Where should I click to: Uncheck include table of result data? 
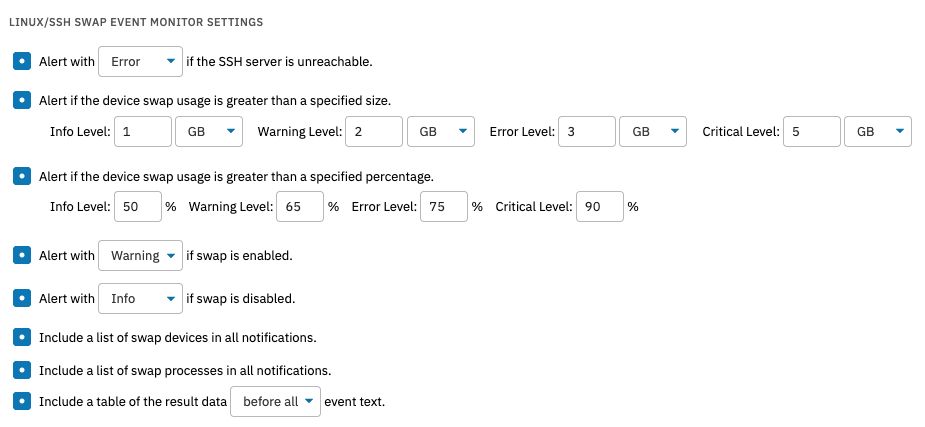pyautogui.click(x=22, y=401)
